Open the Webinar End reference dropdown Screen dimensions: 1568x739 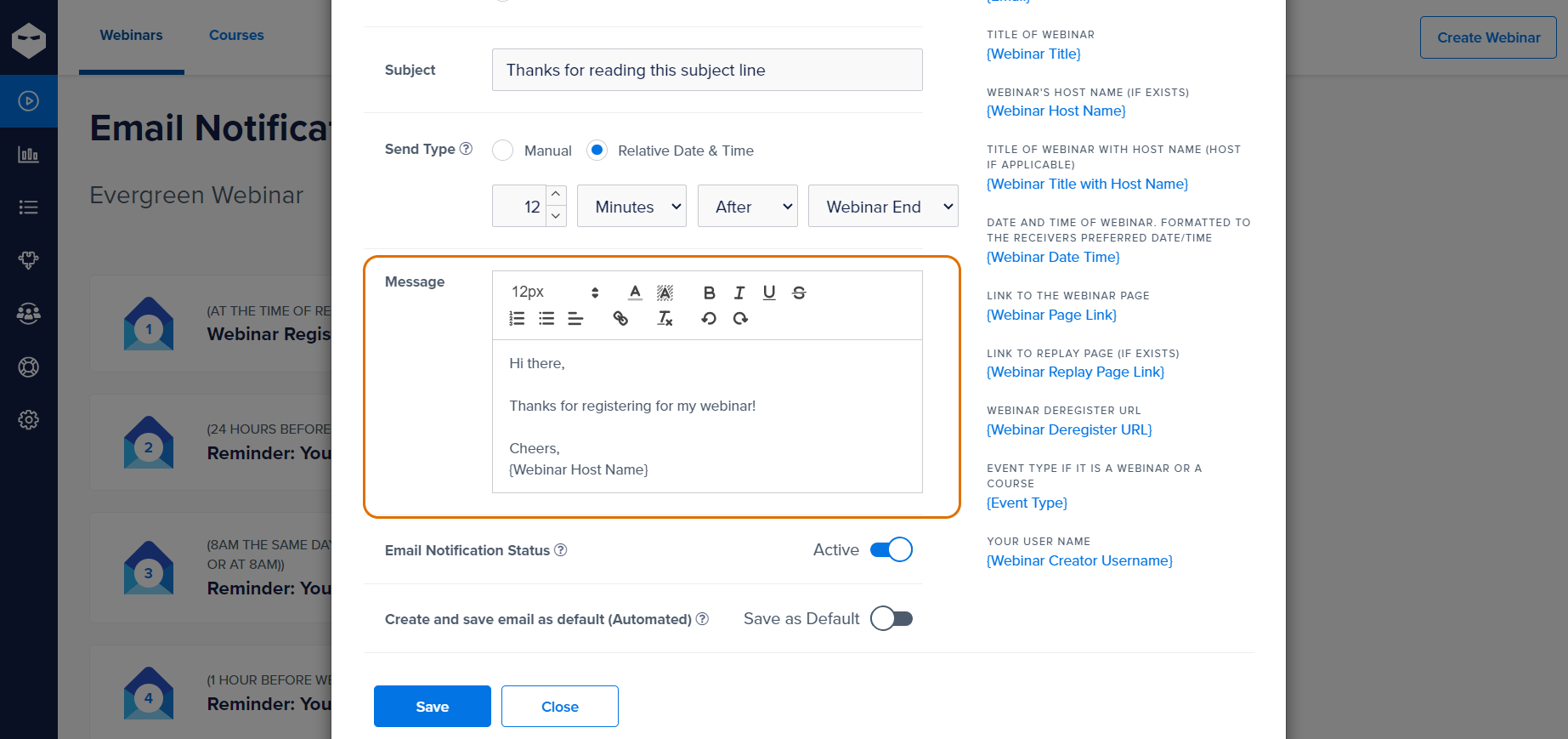(883, 206)
